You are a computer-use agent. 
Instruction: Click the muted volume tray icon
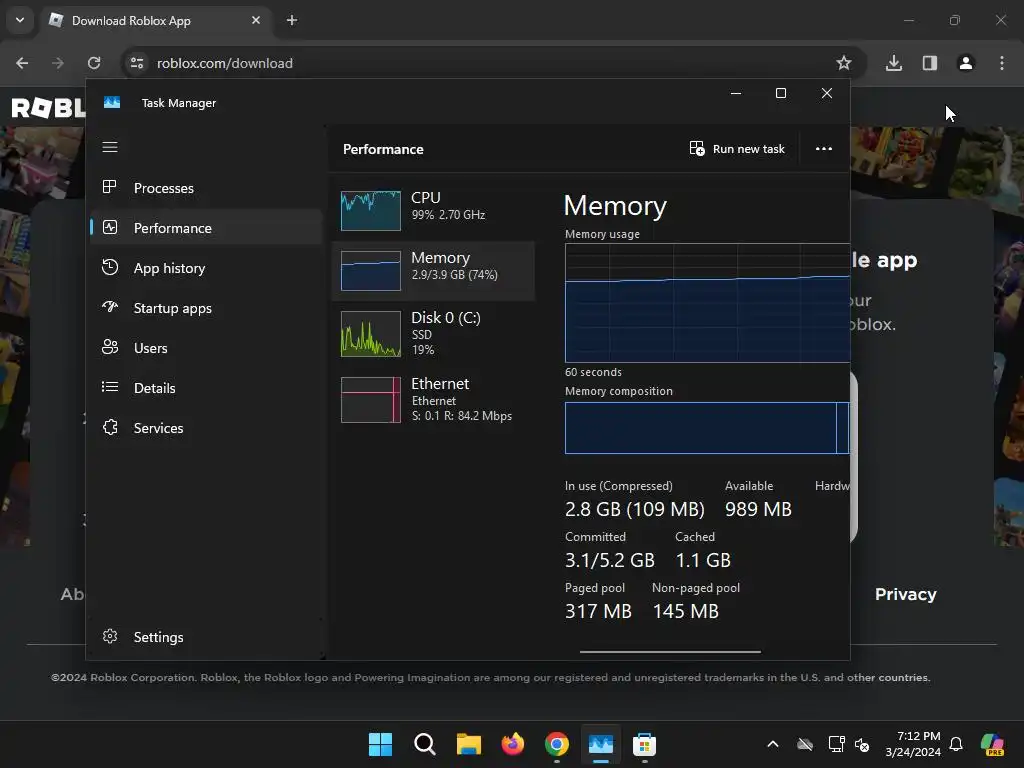tap(862, 744)
